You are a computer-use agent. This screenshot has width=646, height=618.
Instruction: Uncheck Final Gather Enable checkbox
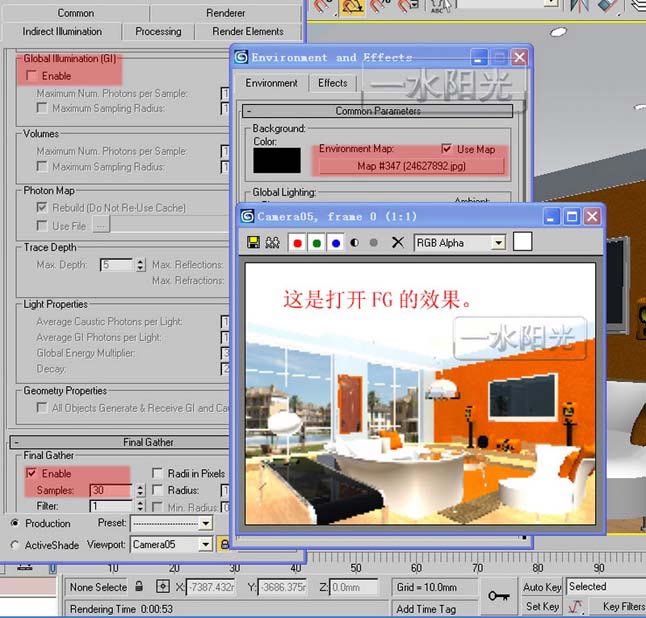click(x=31, y=473)
